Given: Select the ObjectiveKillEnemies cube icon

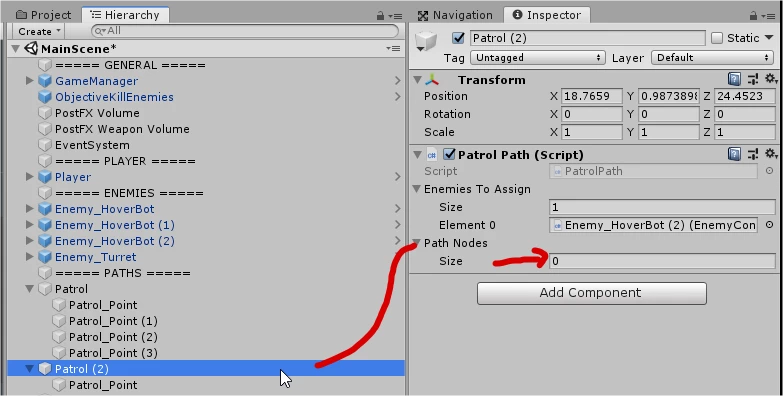Looking at the screenshot, I should [x=45, y=97].
